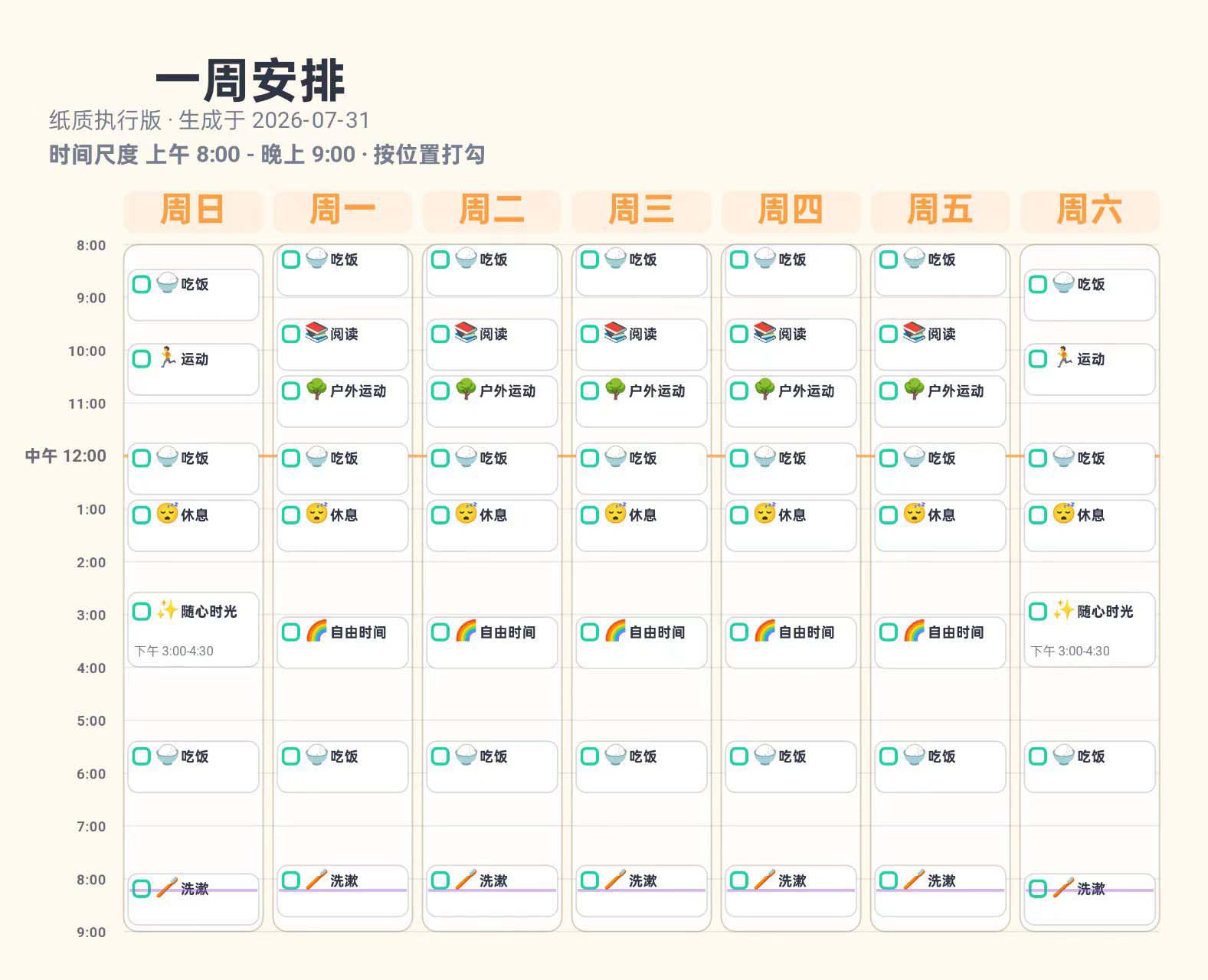
Task: Click the 一周安排 title
Action: 250,80
